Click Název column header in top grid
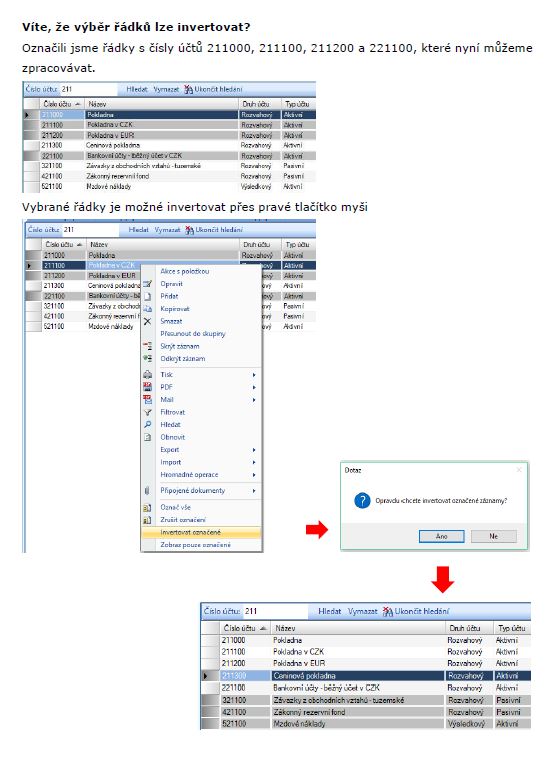Image resolution: width=559 pixels, height=776 pixels. [162, 104]
